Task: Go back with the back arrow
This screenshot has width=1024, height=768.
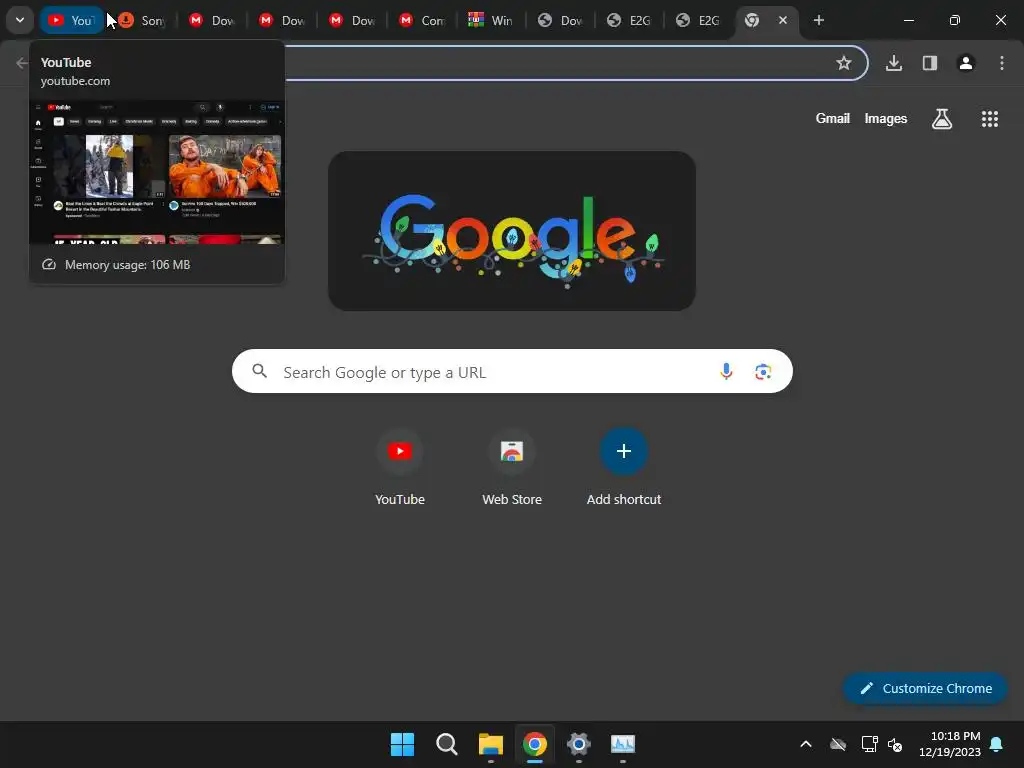Action: coord(22,63)
